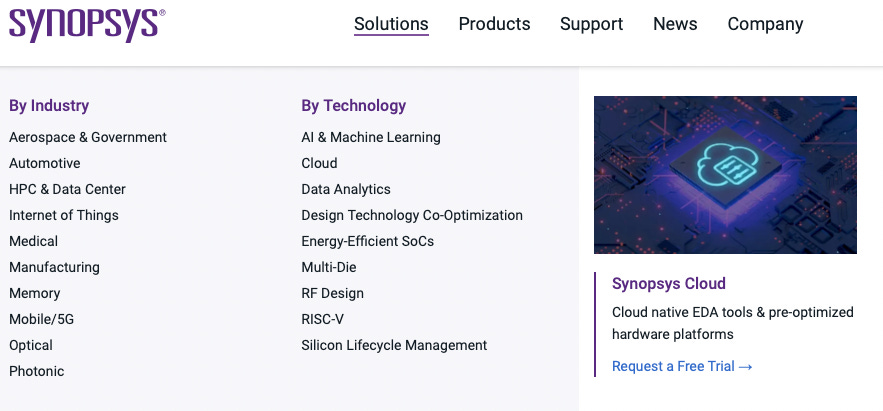Open the Support menu
This screenshot has height=411, width=883.
(591, 24)
